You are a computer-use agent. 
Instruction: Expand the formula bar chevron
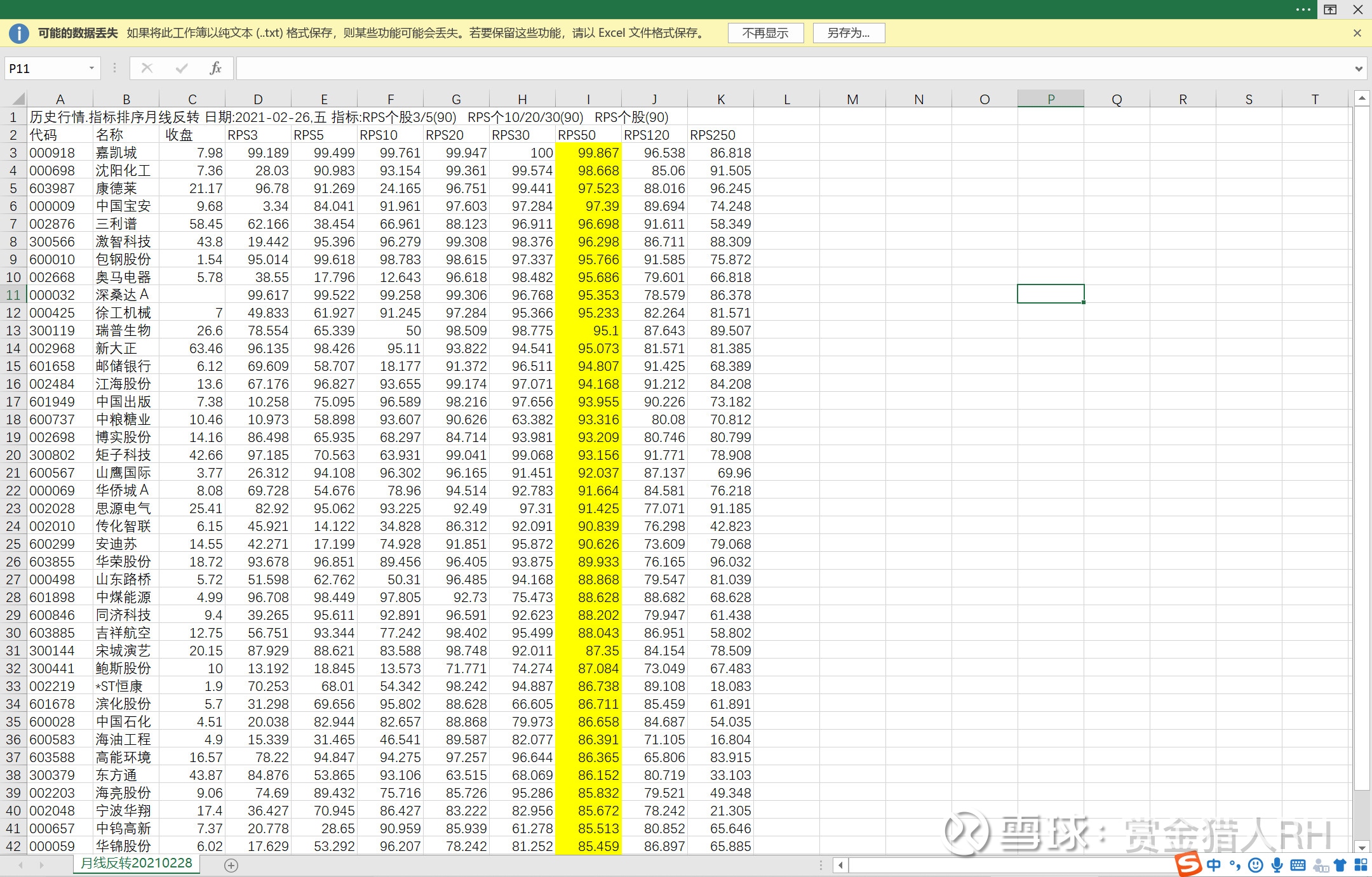click(1359, 69)
